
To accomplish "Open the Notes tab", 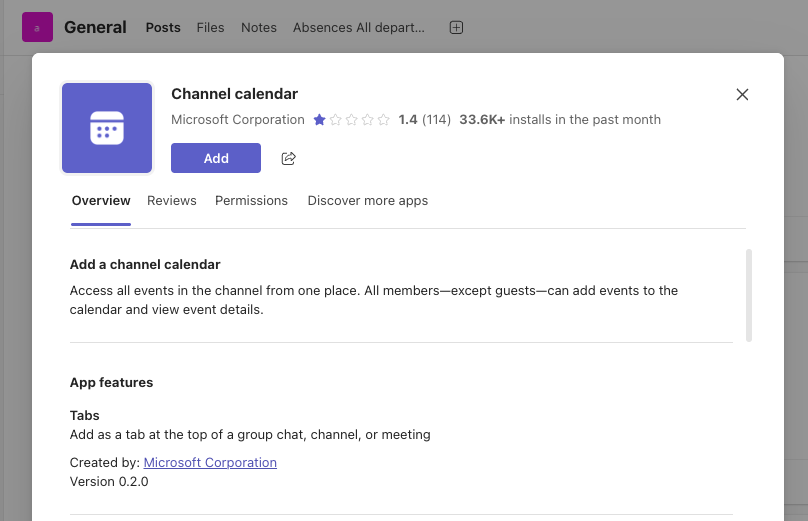I will 259,28.
